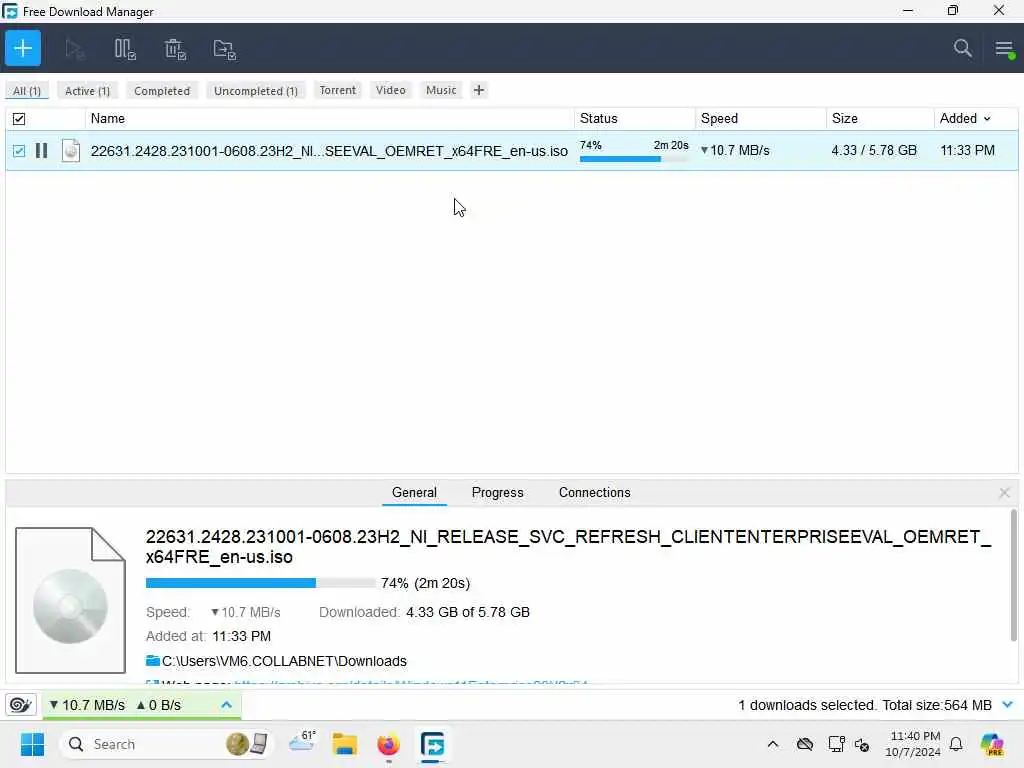Expand the speed panel chevron in status bar
This screenshot has height=768, width=1024.
point(227,705)
